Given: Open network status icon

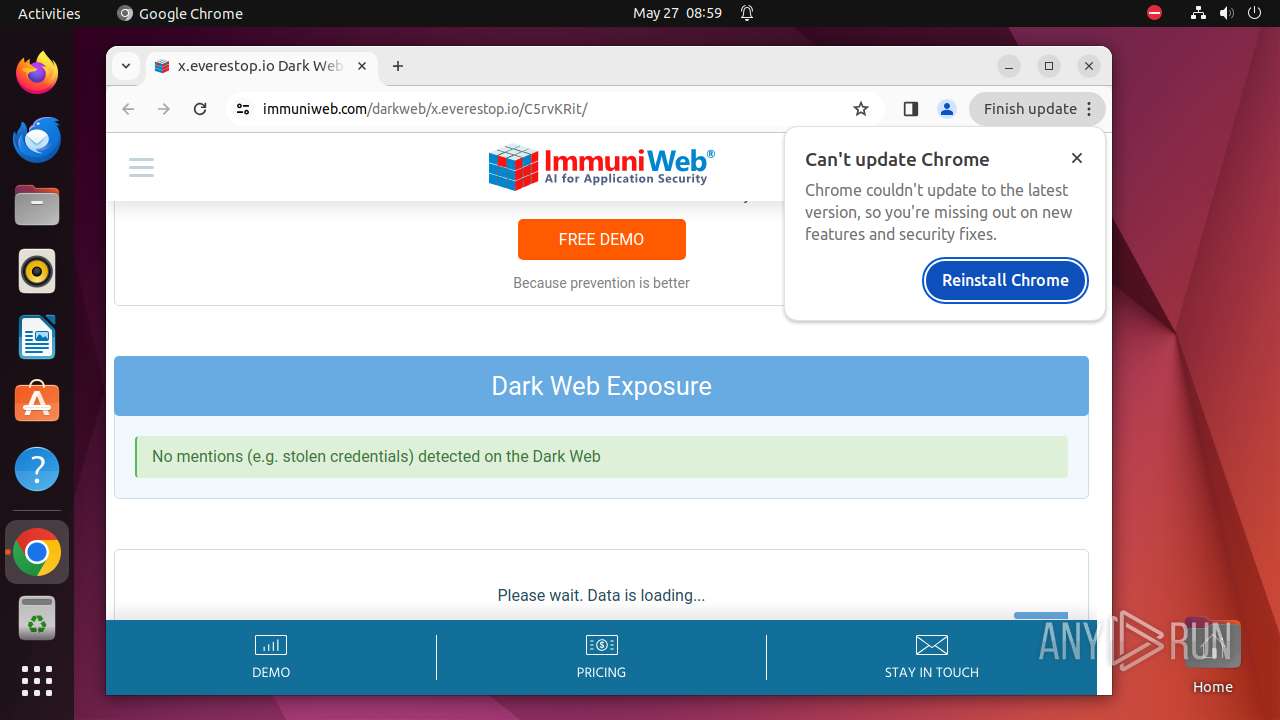Looking at the screenshot, I should click(1198, 13).
